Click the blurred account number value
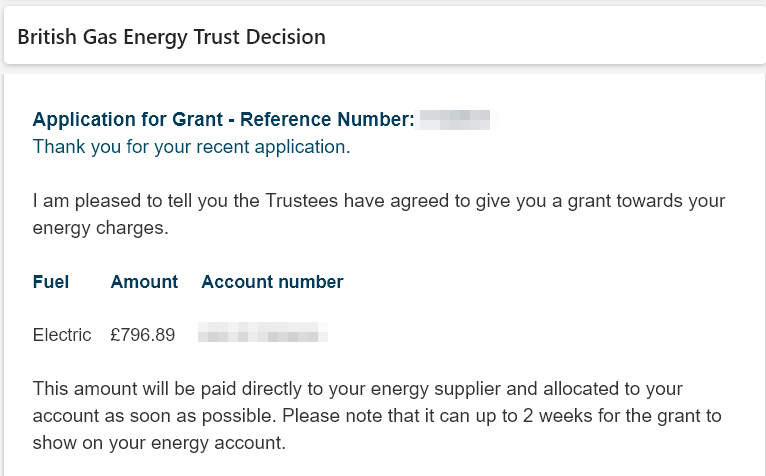 pos(263,332)
